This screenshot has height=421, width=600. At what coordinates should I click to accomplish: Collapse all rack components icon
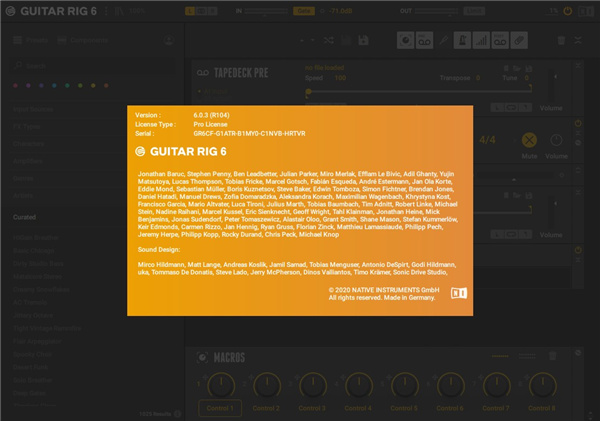coord(578,40)
